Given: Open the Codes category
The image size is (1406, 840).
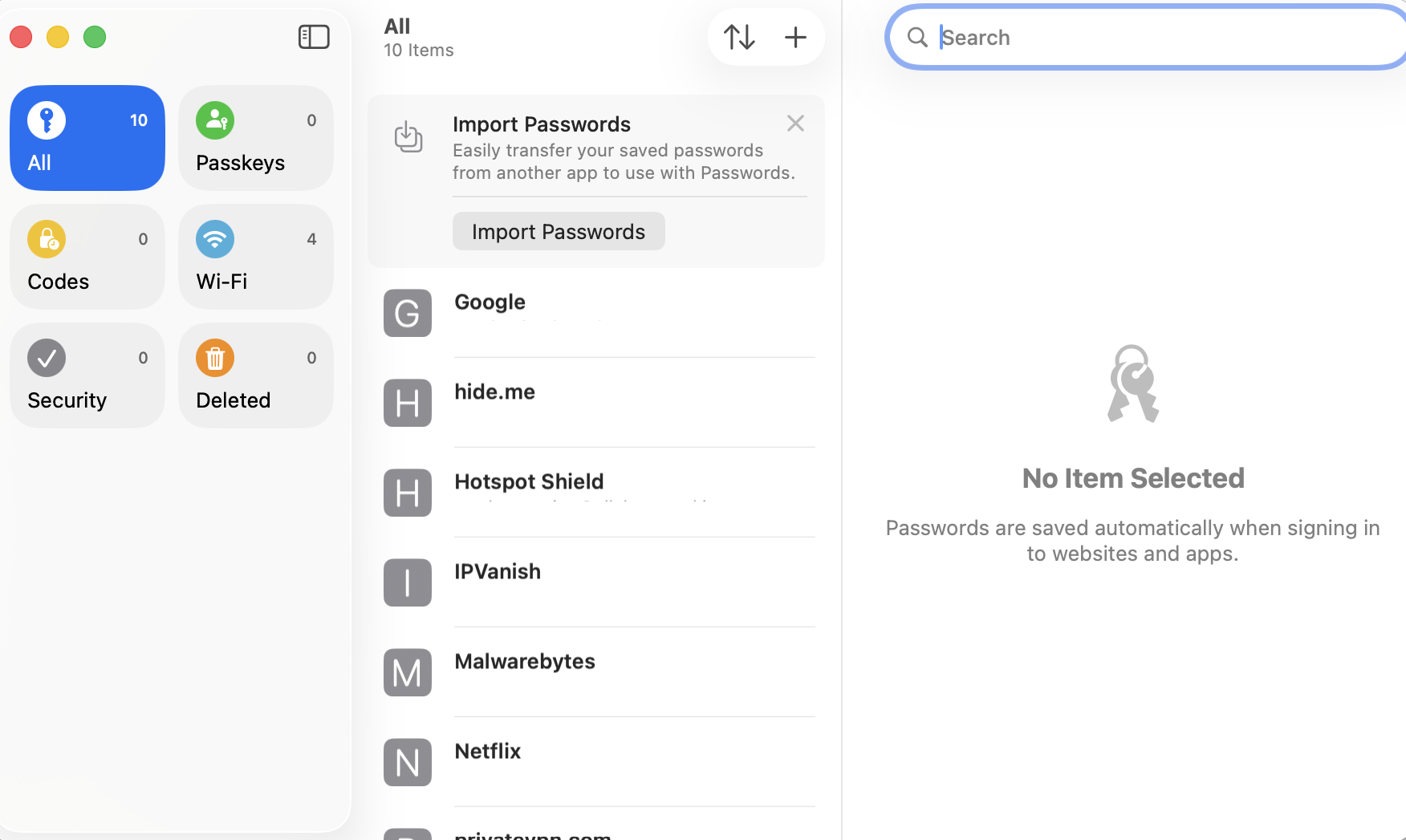Looking at the screenshot, I should coord(87,257).
